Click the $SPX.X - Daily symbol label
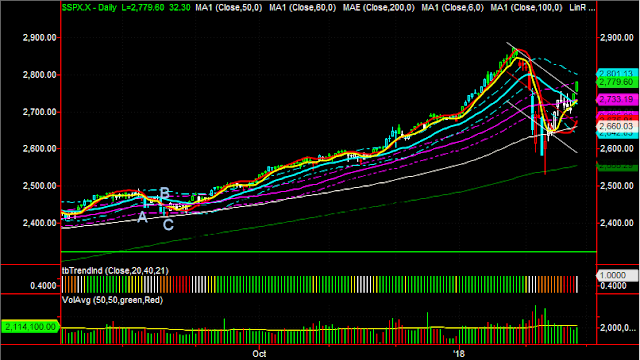This screenshot has width=640, height=360. [x=89, y=7]
